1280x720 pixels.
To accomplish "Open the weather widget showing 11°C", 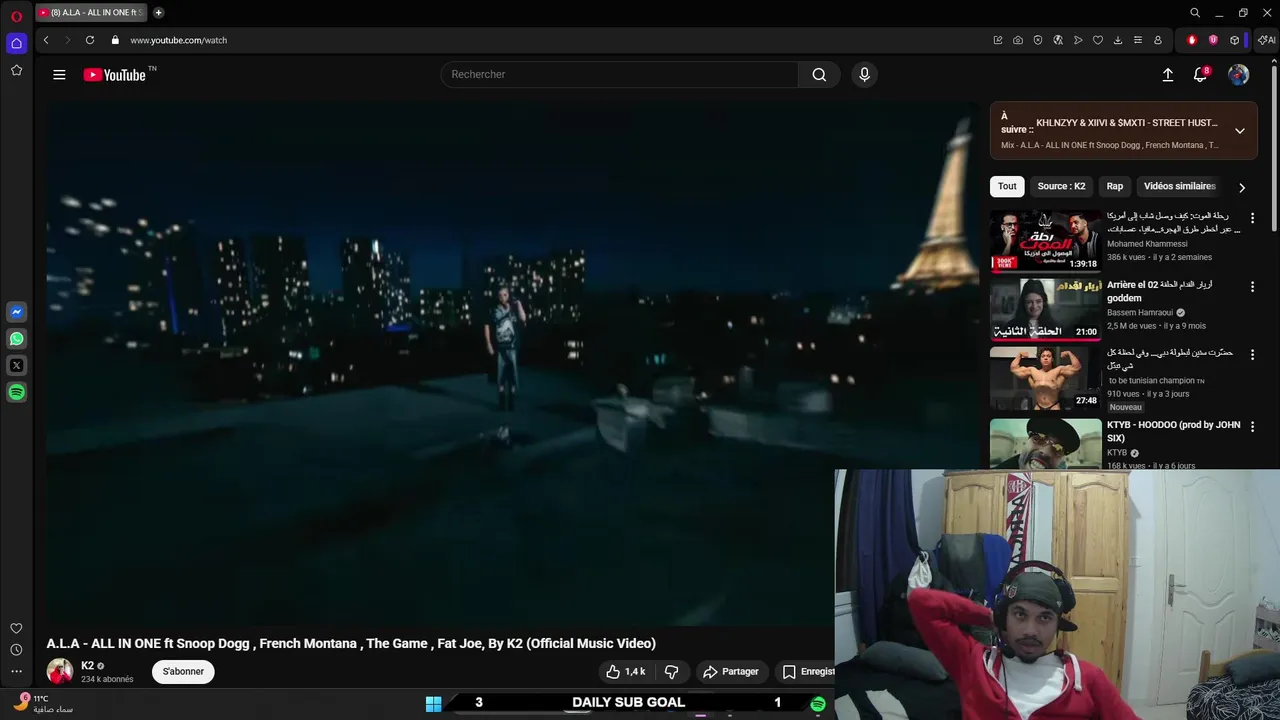I will pyautogui.click(x=45, y=704).
